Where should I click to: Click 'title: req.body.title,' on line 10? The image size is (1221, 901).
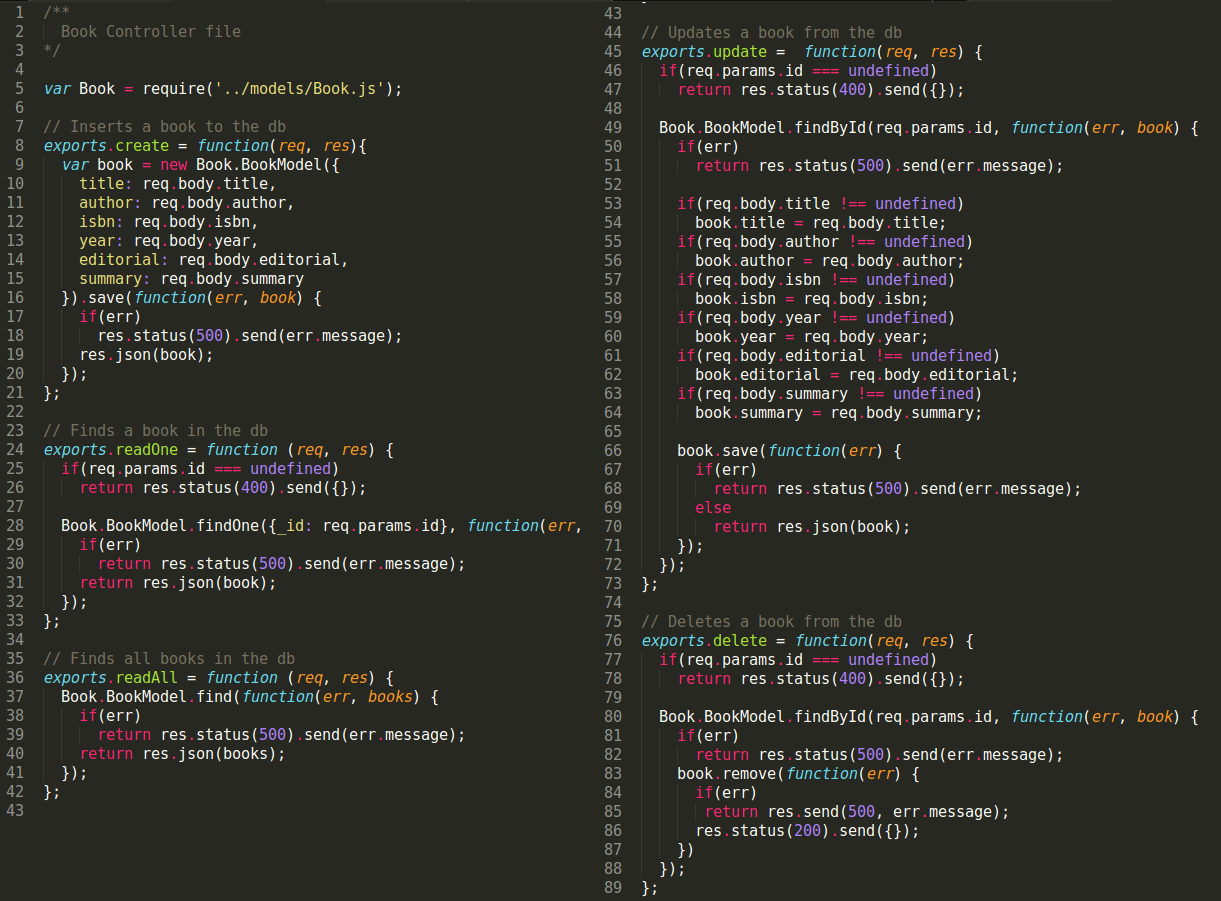pyautogui.click(x=178, y=183)
